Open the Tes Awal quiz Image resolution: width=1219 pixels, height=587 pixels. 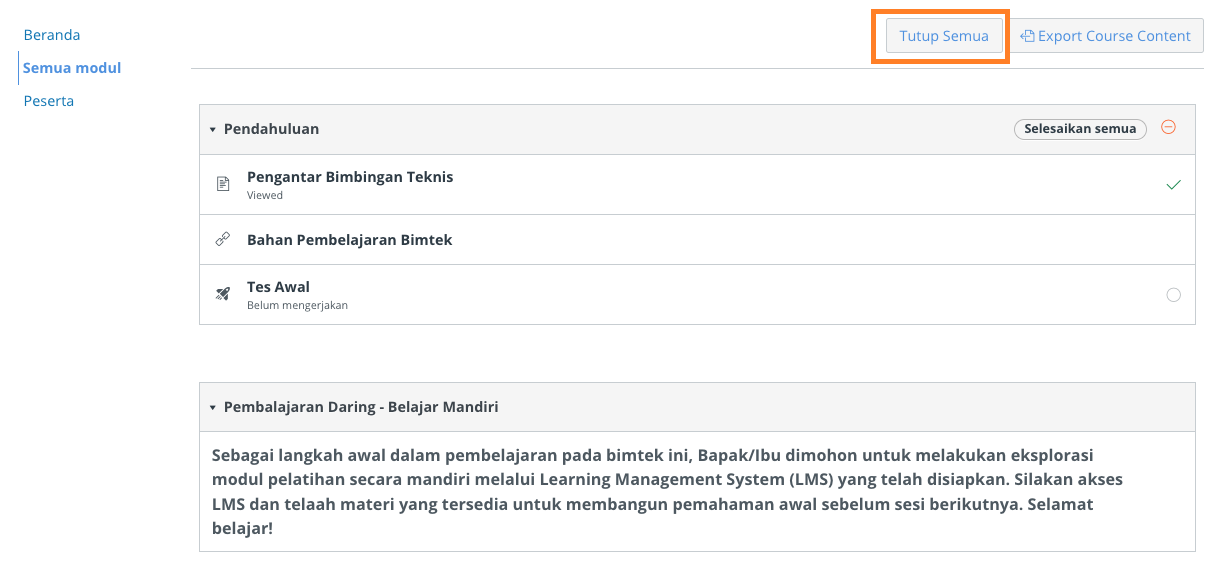[278, 287]
